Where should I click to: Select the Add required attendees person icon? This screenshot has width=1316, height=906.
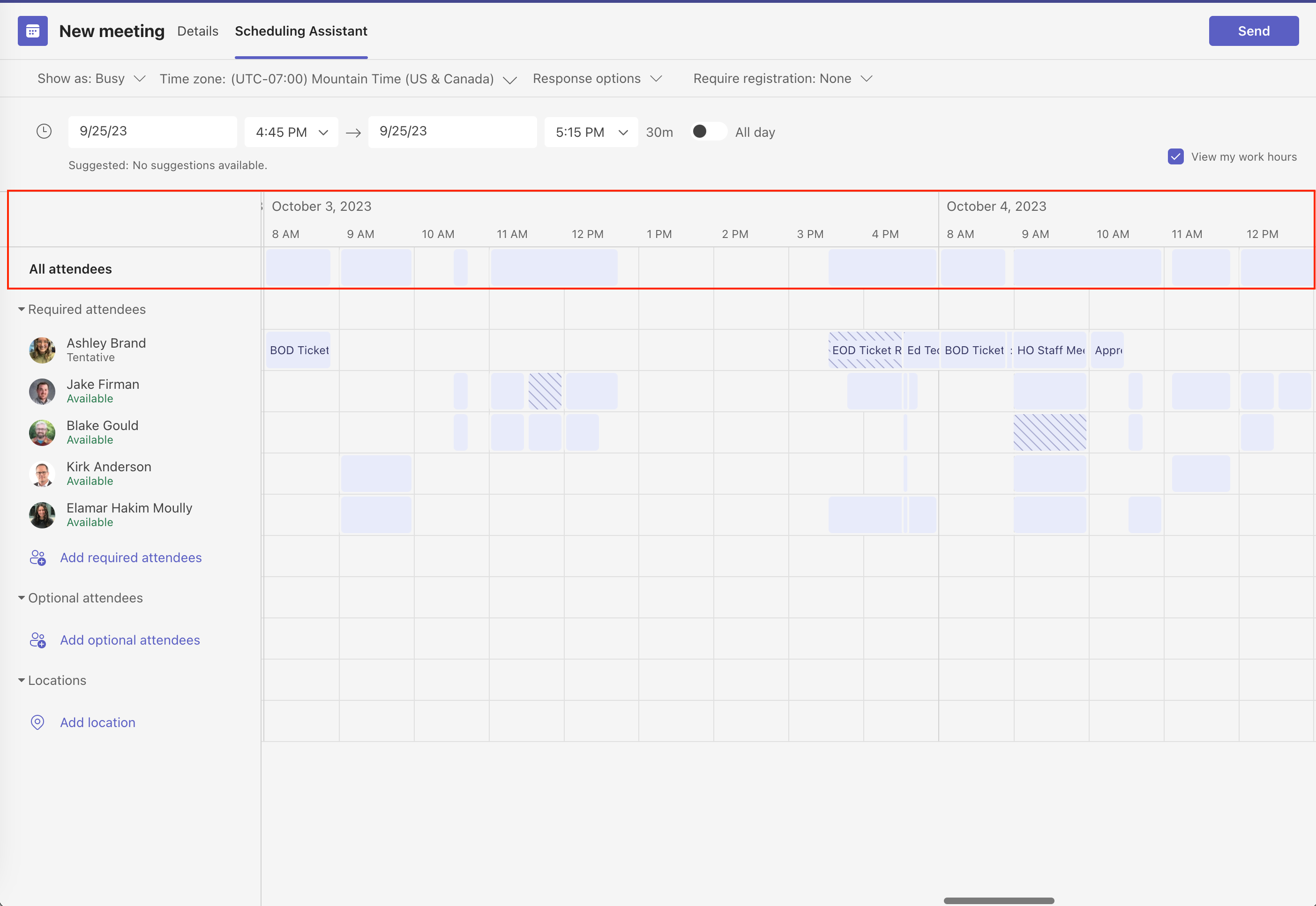(37, 557)
